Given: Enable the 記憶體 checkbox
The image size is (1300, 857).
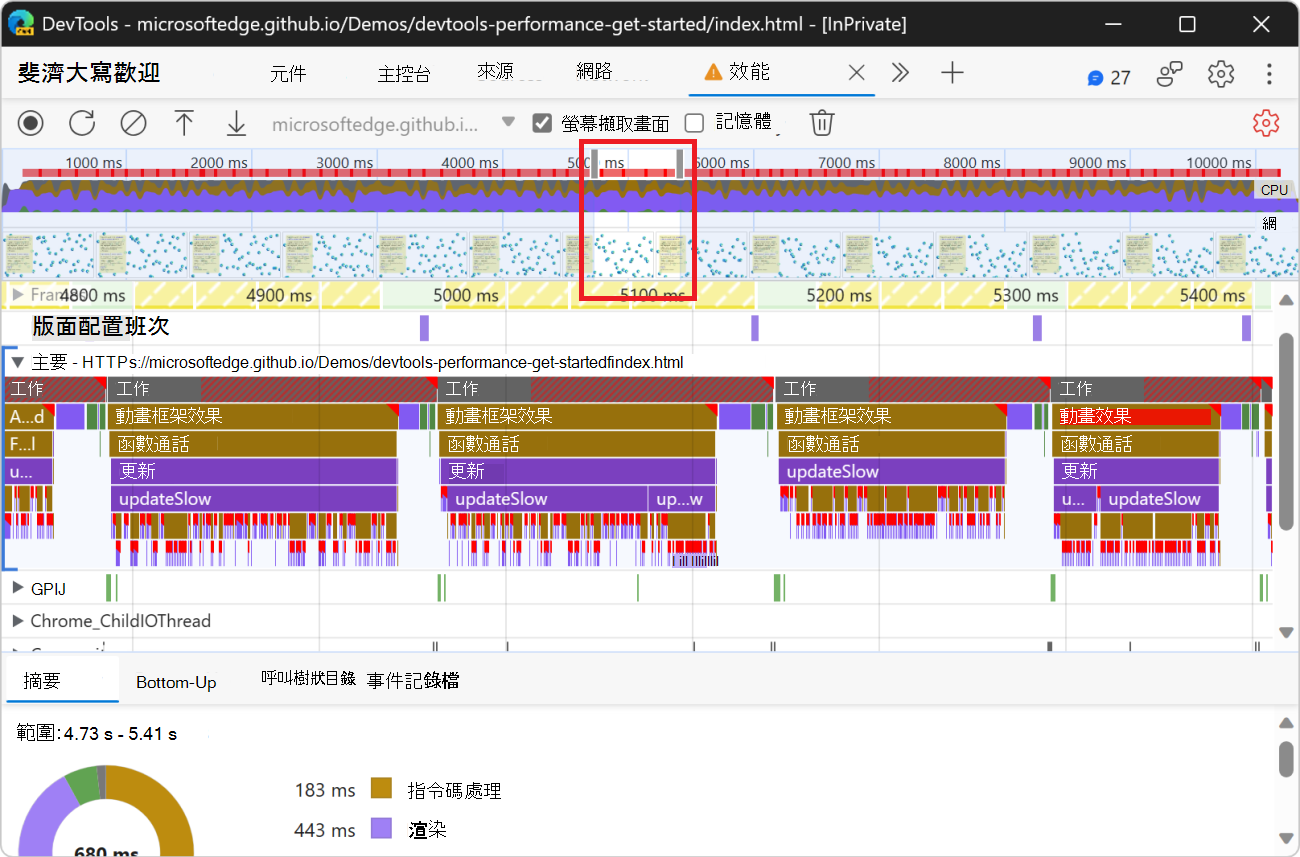Looking at the screenshot, I should coord(694,123).
